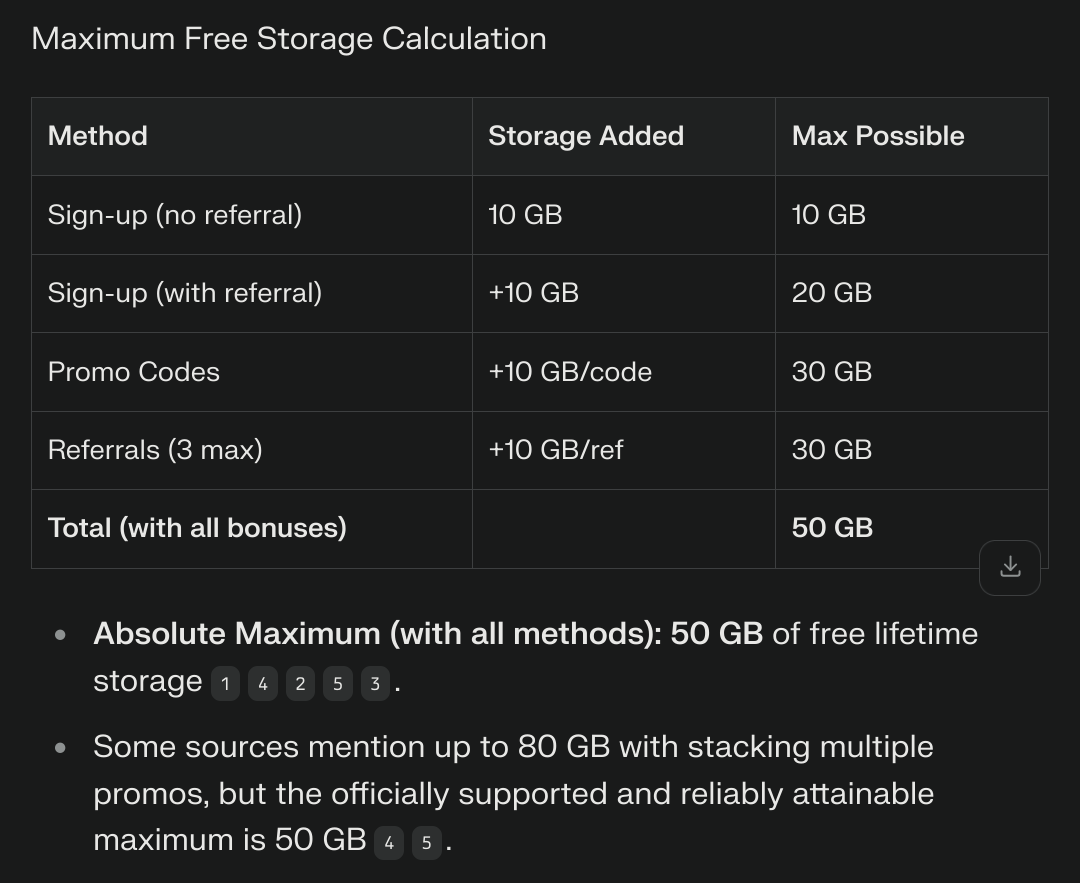Select the 'Sign-up (with referral)' cell
This screenshot has width=1080, height=883.
tap(184, 293)
